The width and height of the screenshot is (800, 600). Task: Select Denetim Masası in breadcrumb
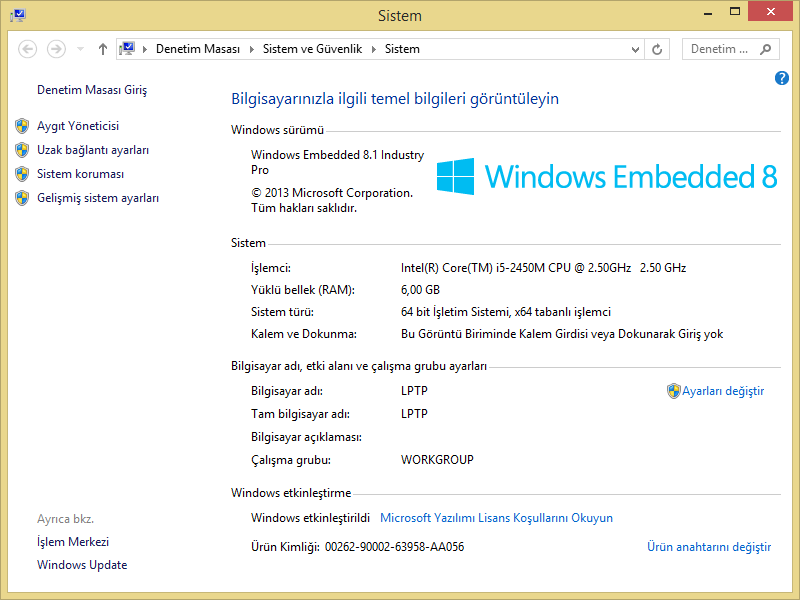point(197,49)
